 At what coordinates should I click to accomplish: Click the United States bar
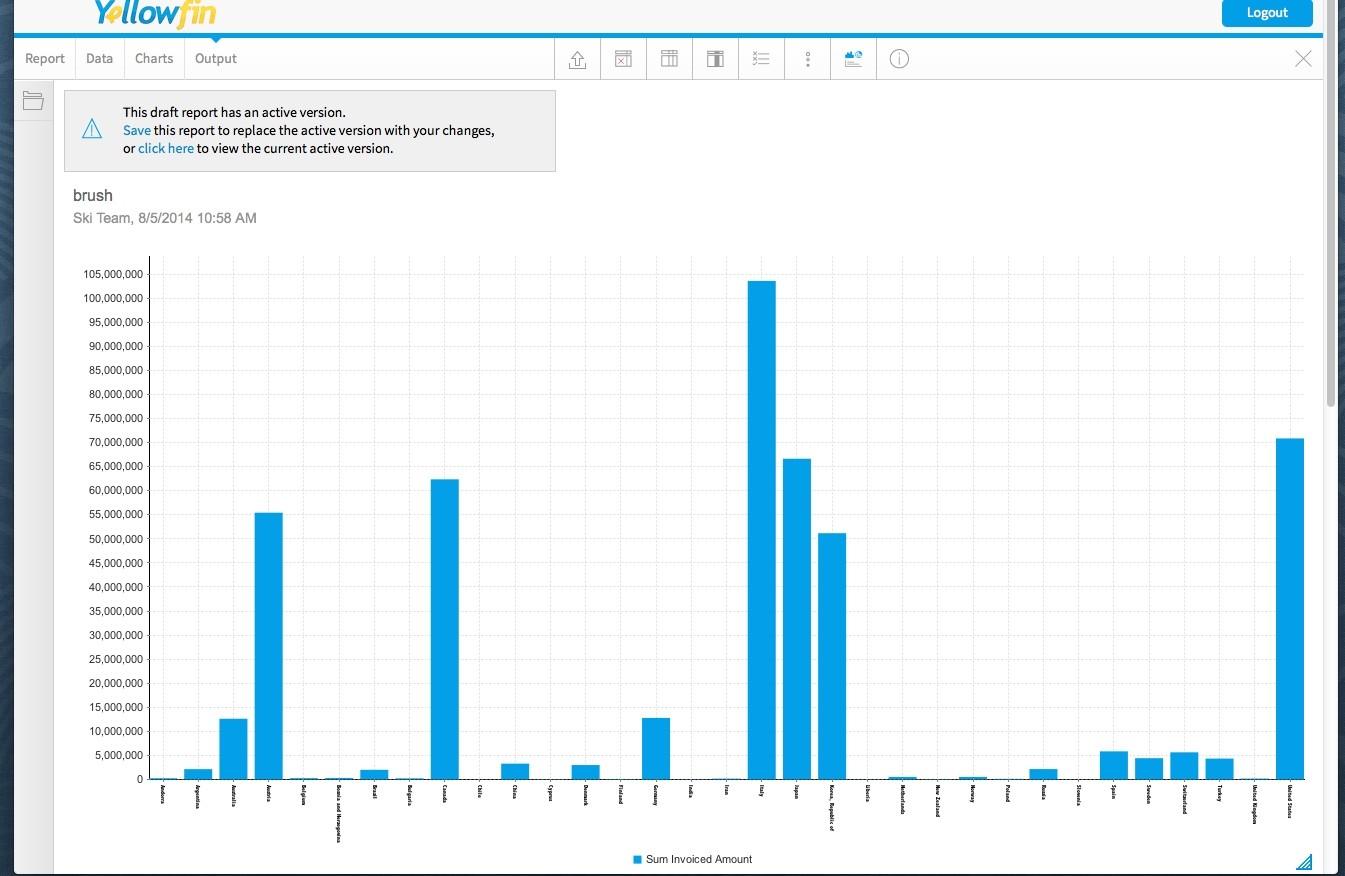1290,609
